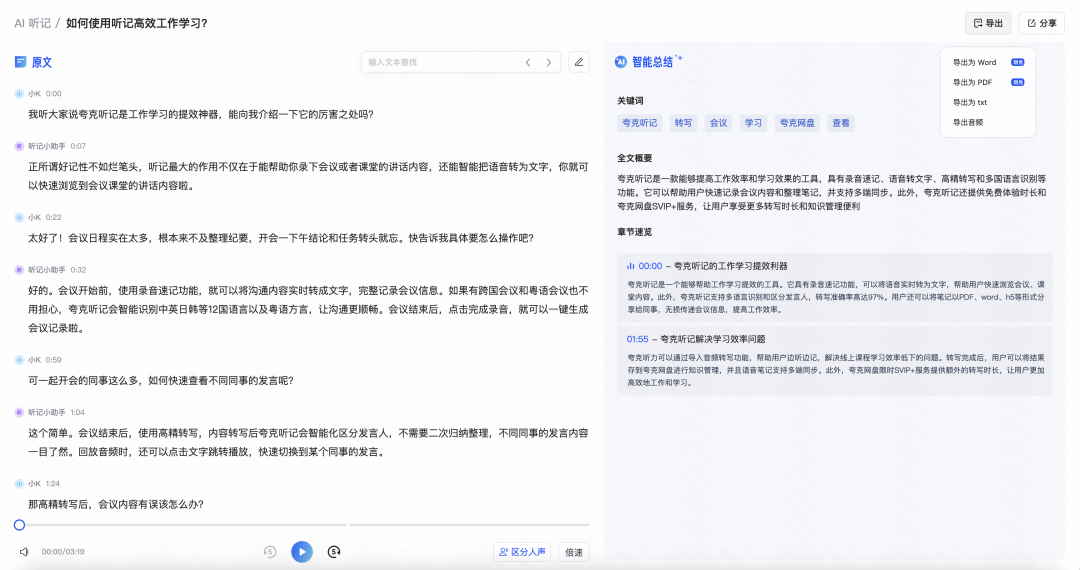This screenshot has width=1080, height=570.
Task: Go to next search match arrow
Action: point(549,62)
